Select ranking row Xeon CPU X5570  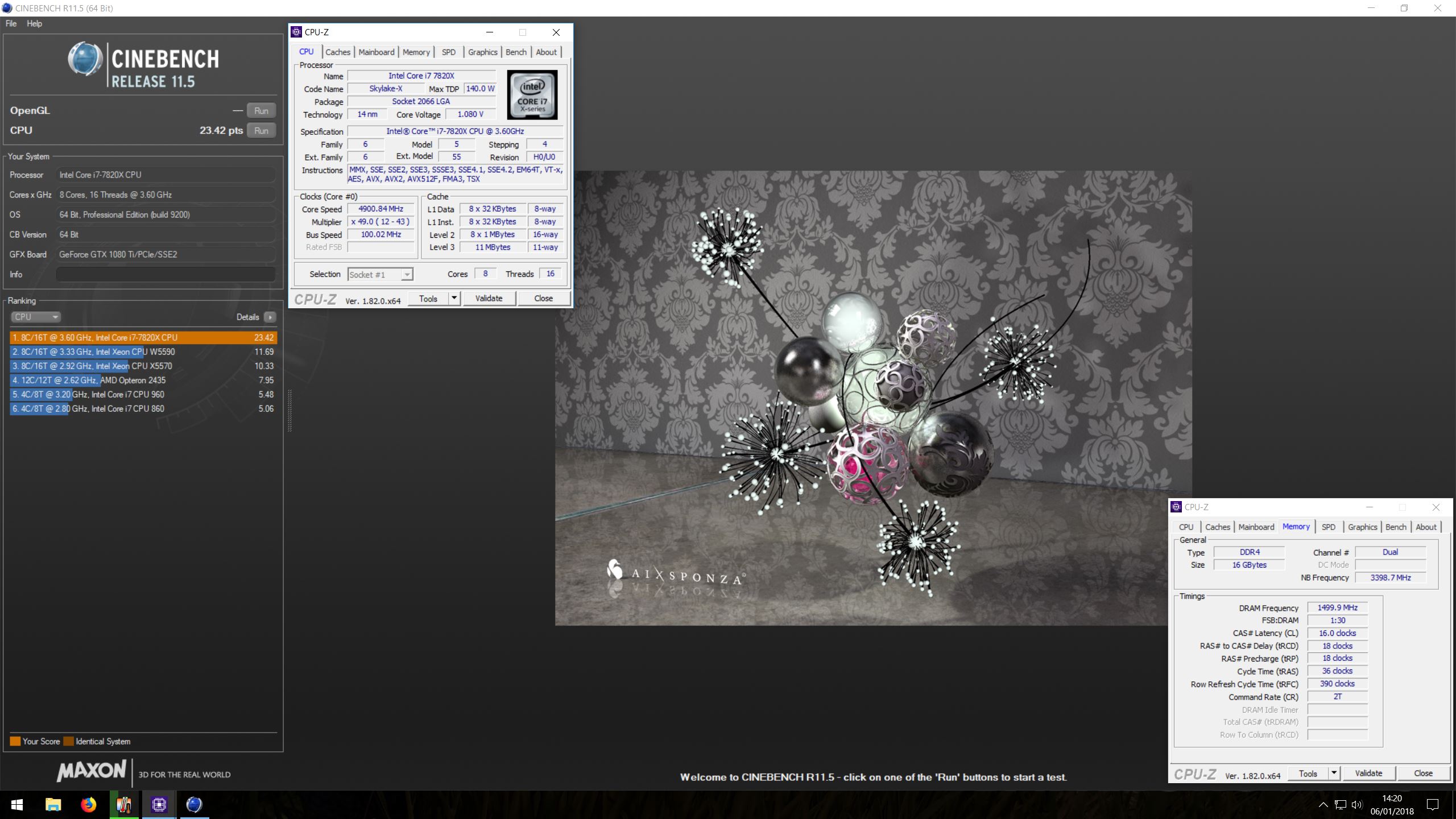[x=143, y=366]
